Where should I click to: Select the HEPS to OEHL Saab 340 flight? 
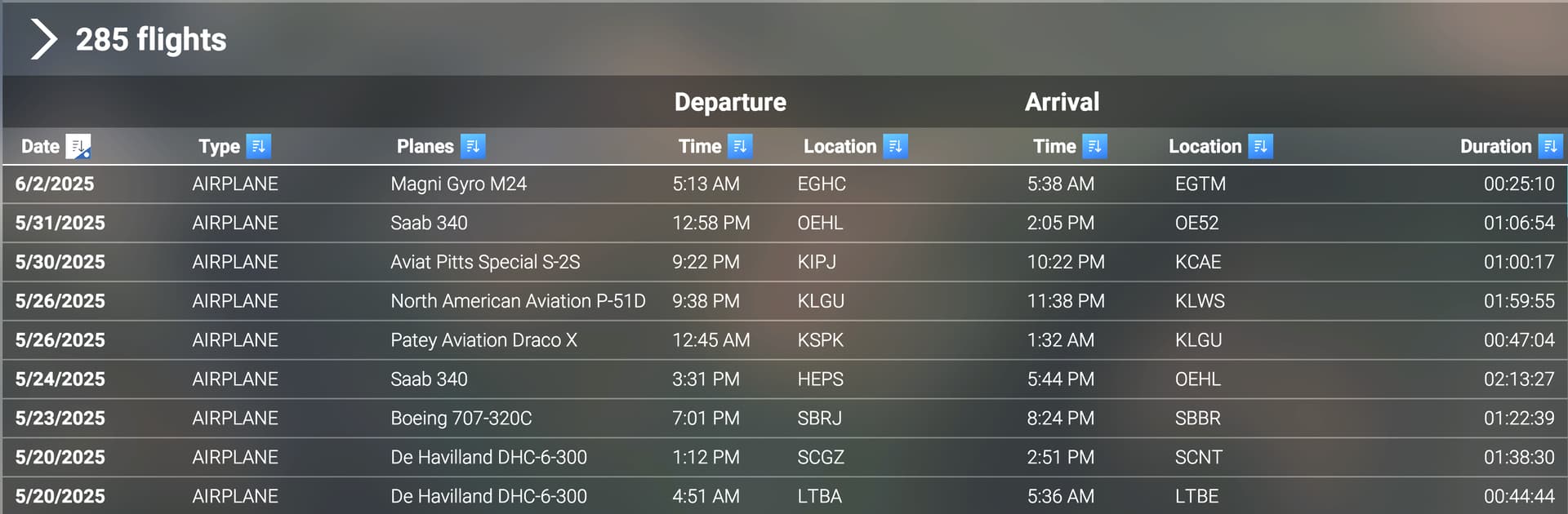pos(784,379)
